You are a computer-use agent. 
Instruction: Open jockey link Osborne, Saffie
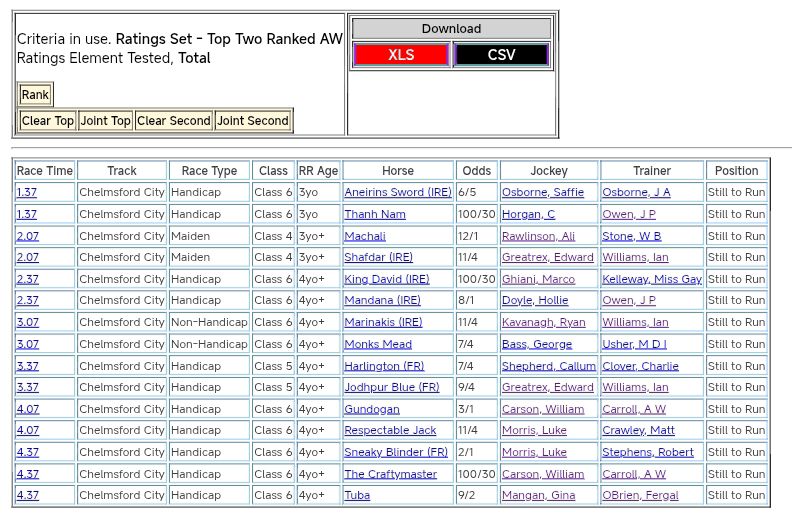pyautogui.click(x=542, y=192)
